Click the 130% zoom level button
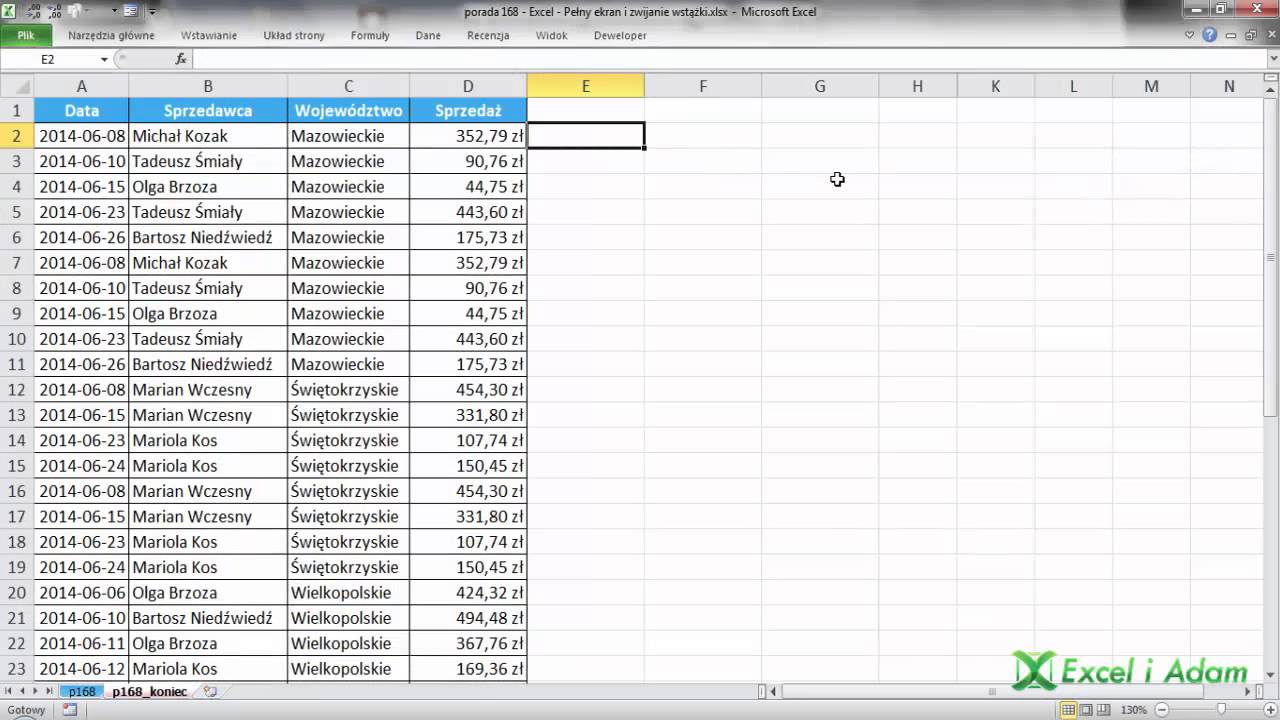This screenshot has width=1280, height=720. [1134, 710]
